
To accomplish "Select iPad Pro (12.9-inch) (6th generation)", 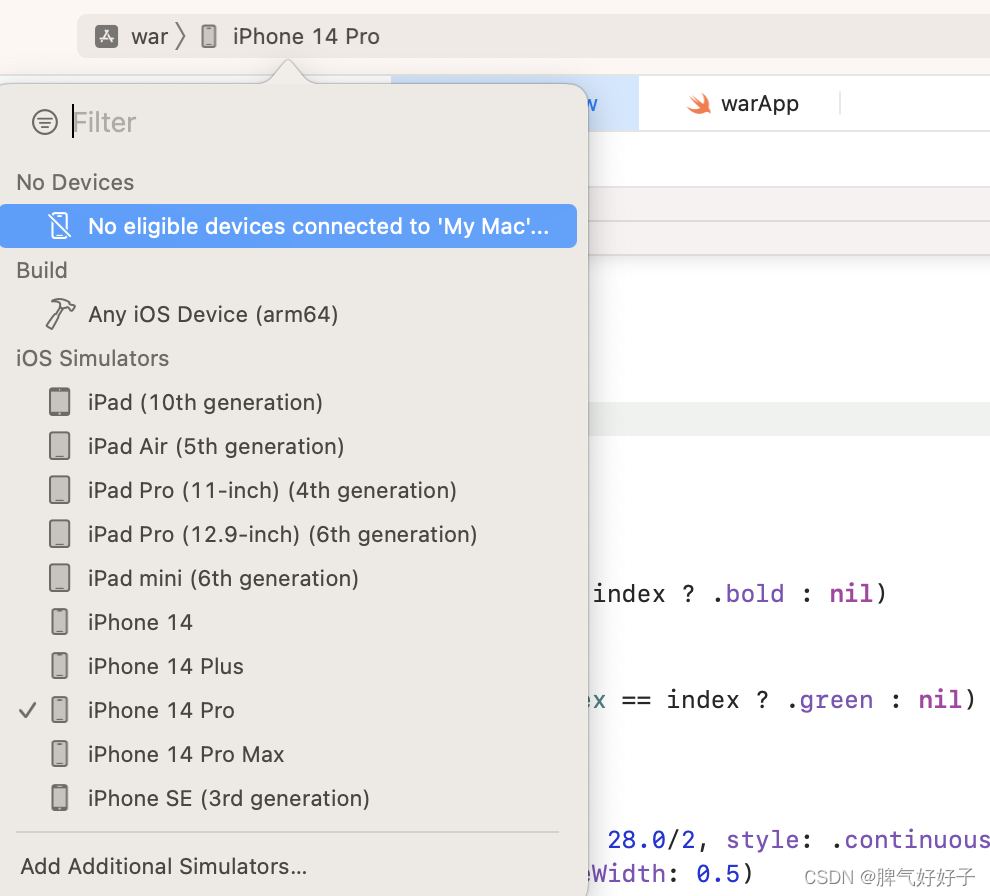I will pyautogui.click(x=282, y=535).
